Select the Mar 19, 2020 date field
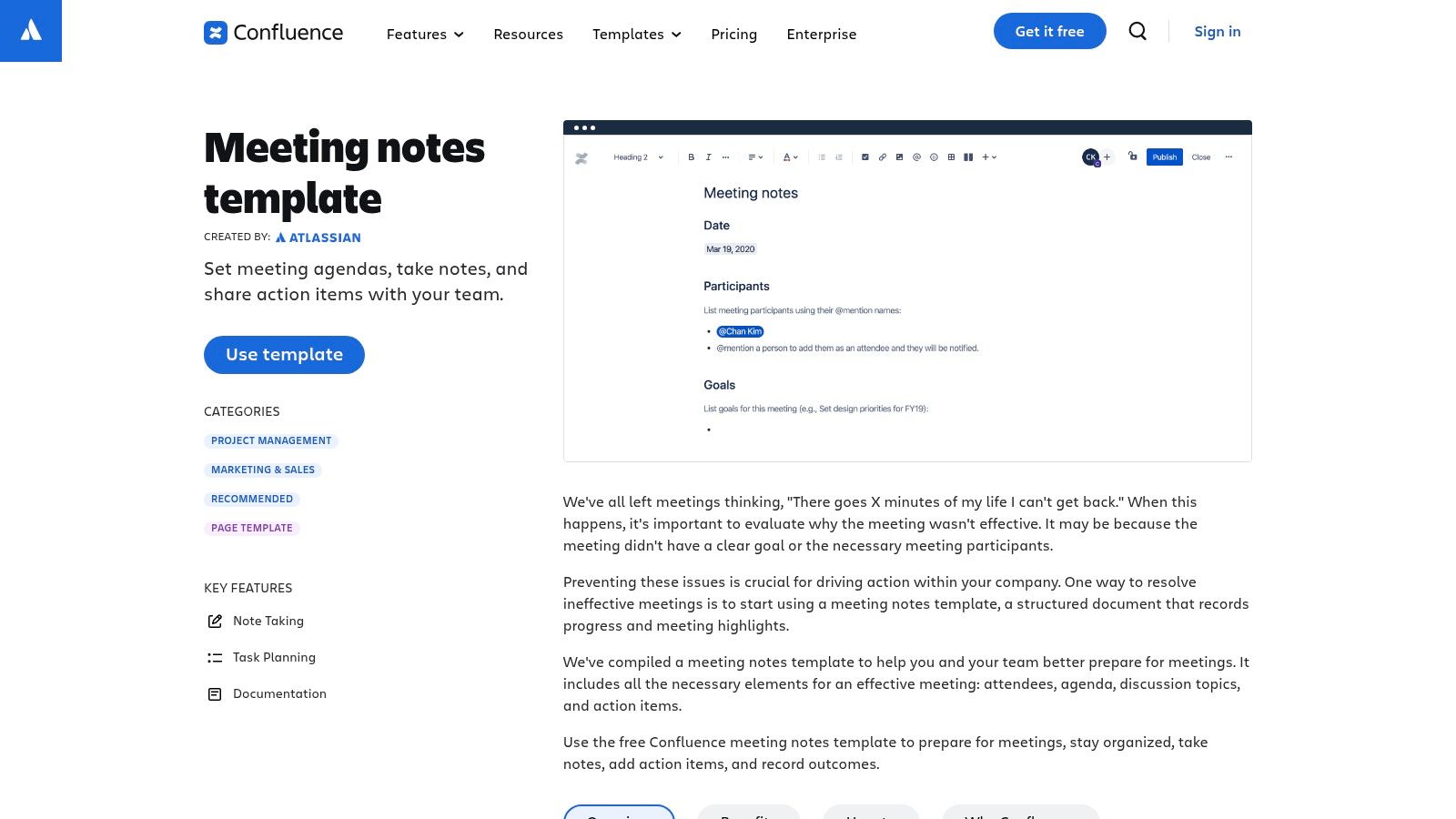Image resolution: width=1456 pixels, height=819 pixels. (730, 248)
